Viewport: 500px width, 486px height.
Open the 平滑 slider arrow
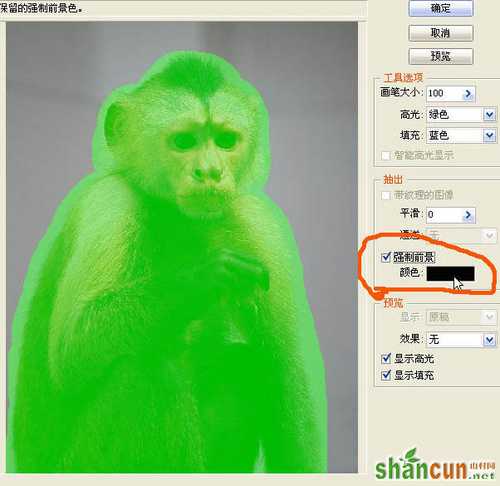coord(468,215)
